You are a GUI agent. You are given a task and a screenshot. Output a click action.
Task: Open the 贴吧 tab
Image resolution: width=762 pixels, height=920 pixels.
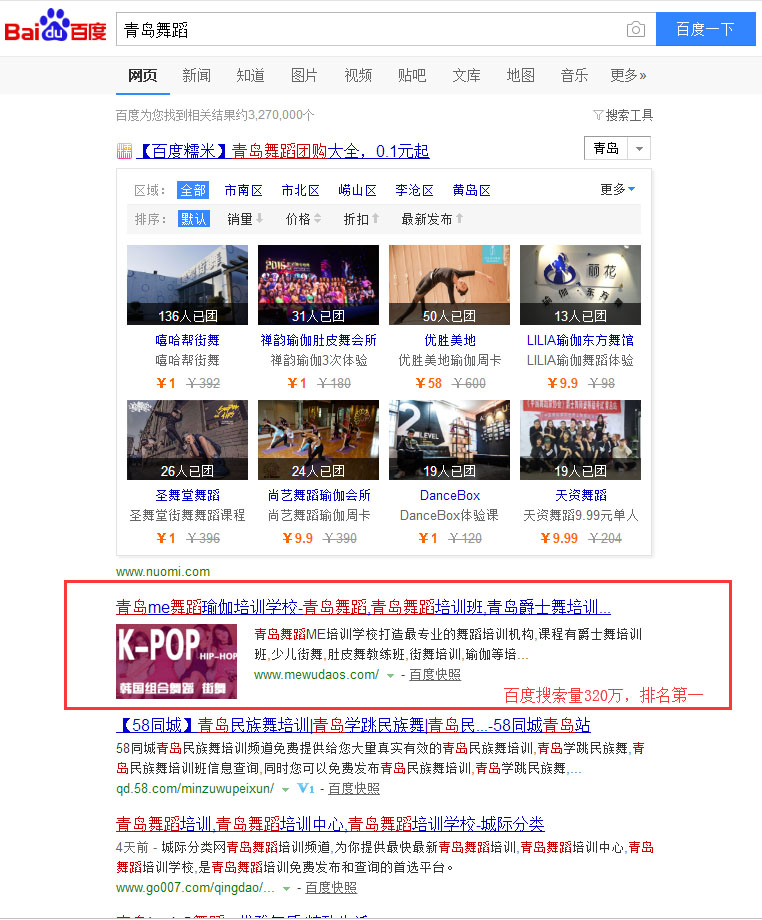pos(412,75)
